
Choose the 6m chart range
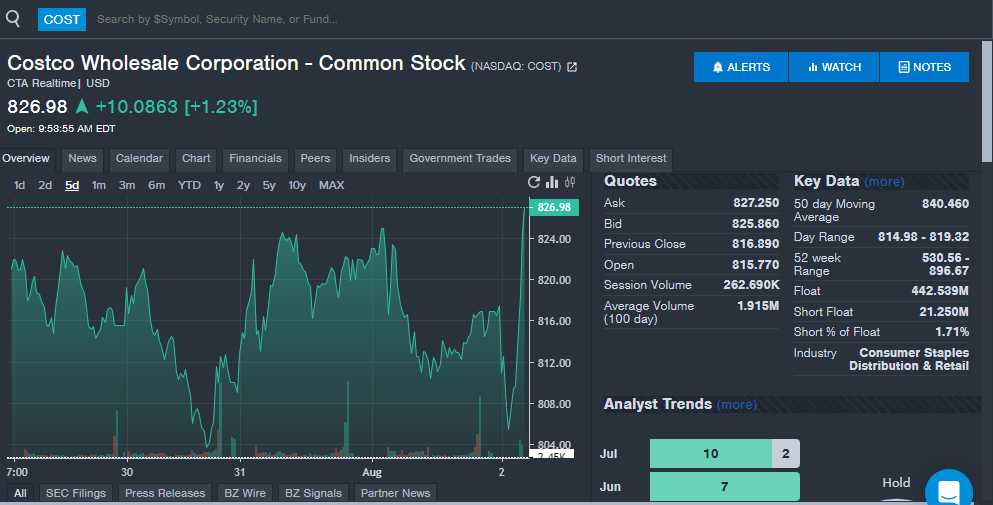click(156, 186)
